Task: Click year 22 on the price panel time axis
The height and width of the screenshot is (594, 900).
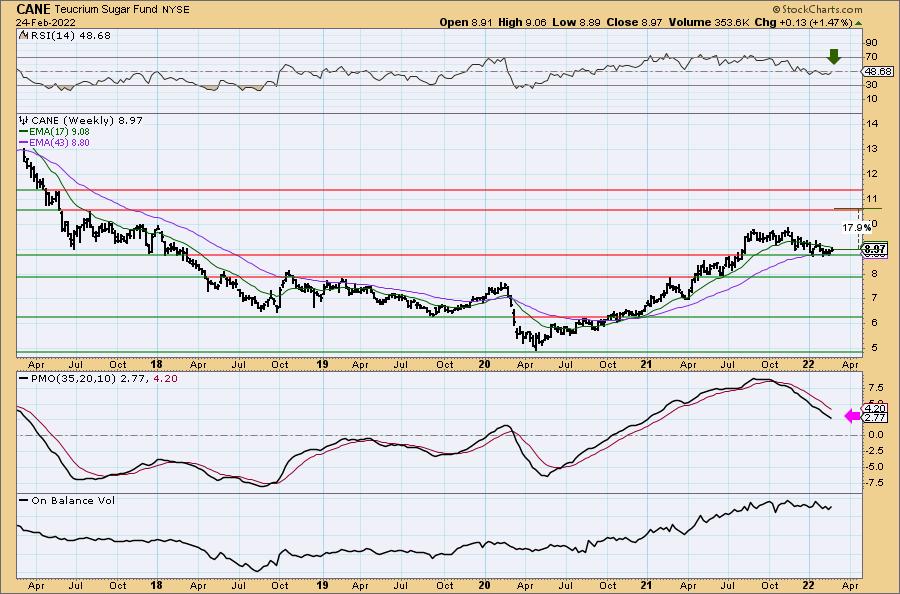Action: (809, 364)
